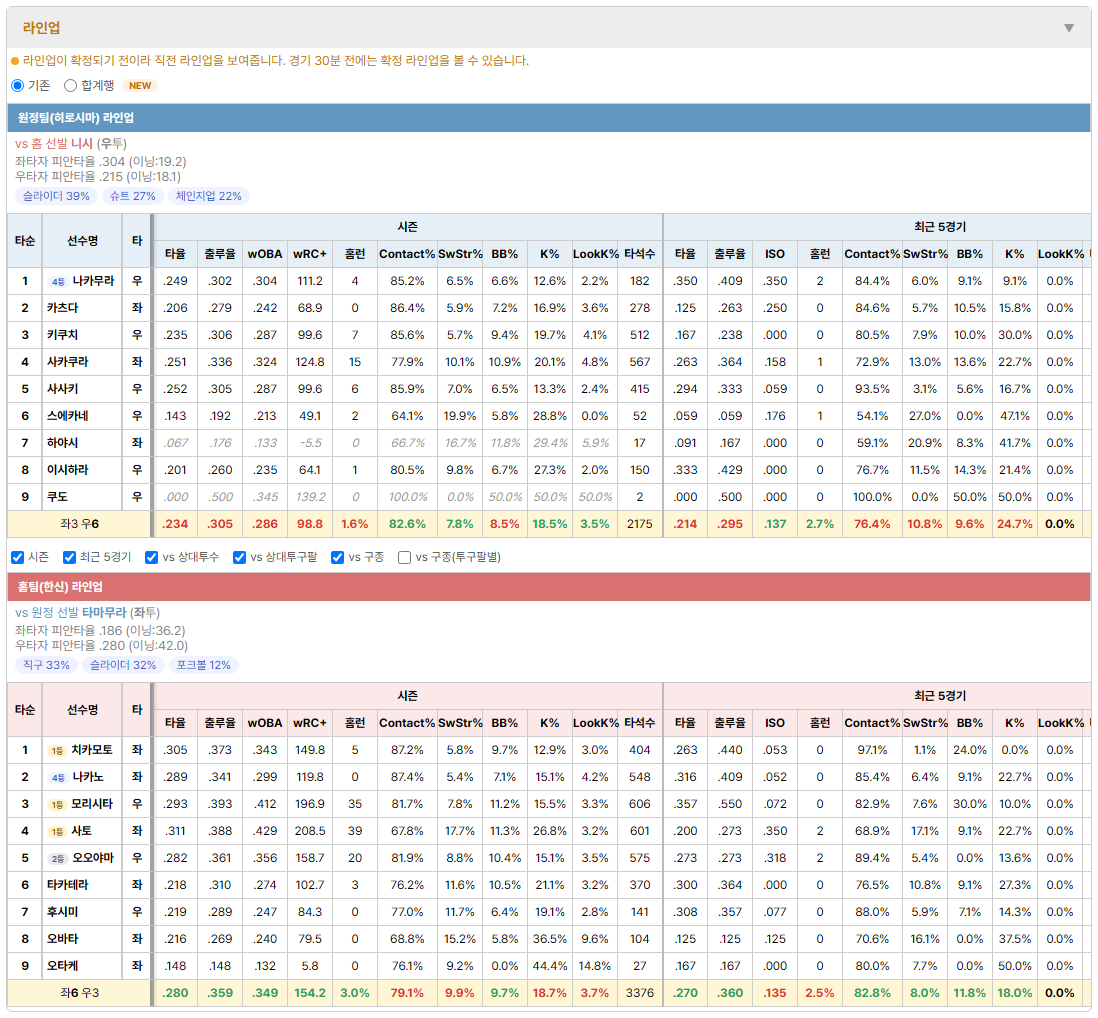Image resolution: width=1098 pixels, height=1018 pixels.
Task: Click wOBA column header in Hanshin table
Action: click(x=265, y=723)
